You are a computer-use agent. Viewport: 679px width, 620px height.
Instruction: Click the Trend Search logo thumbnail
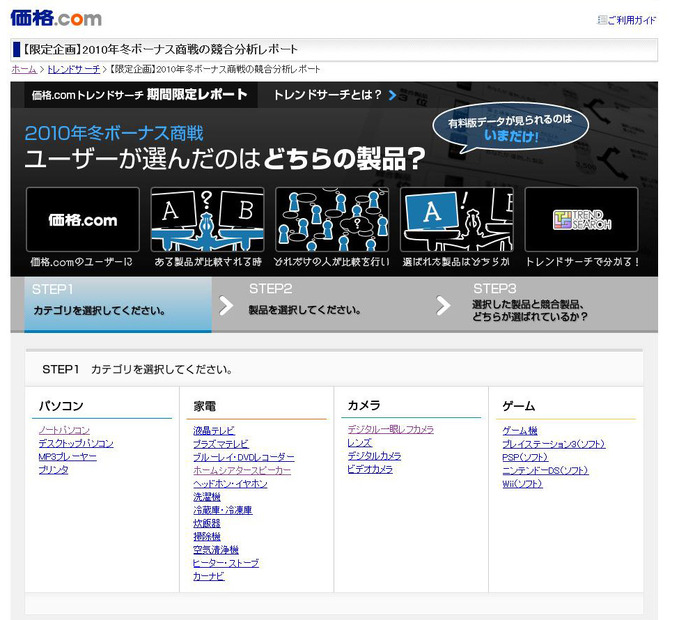click(x=582, y=220)
